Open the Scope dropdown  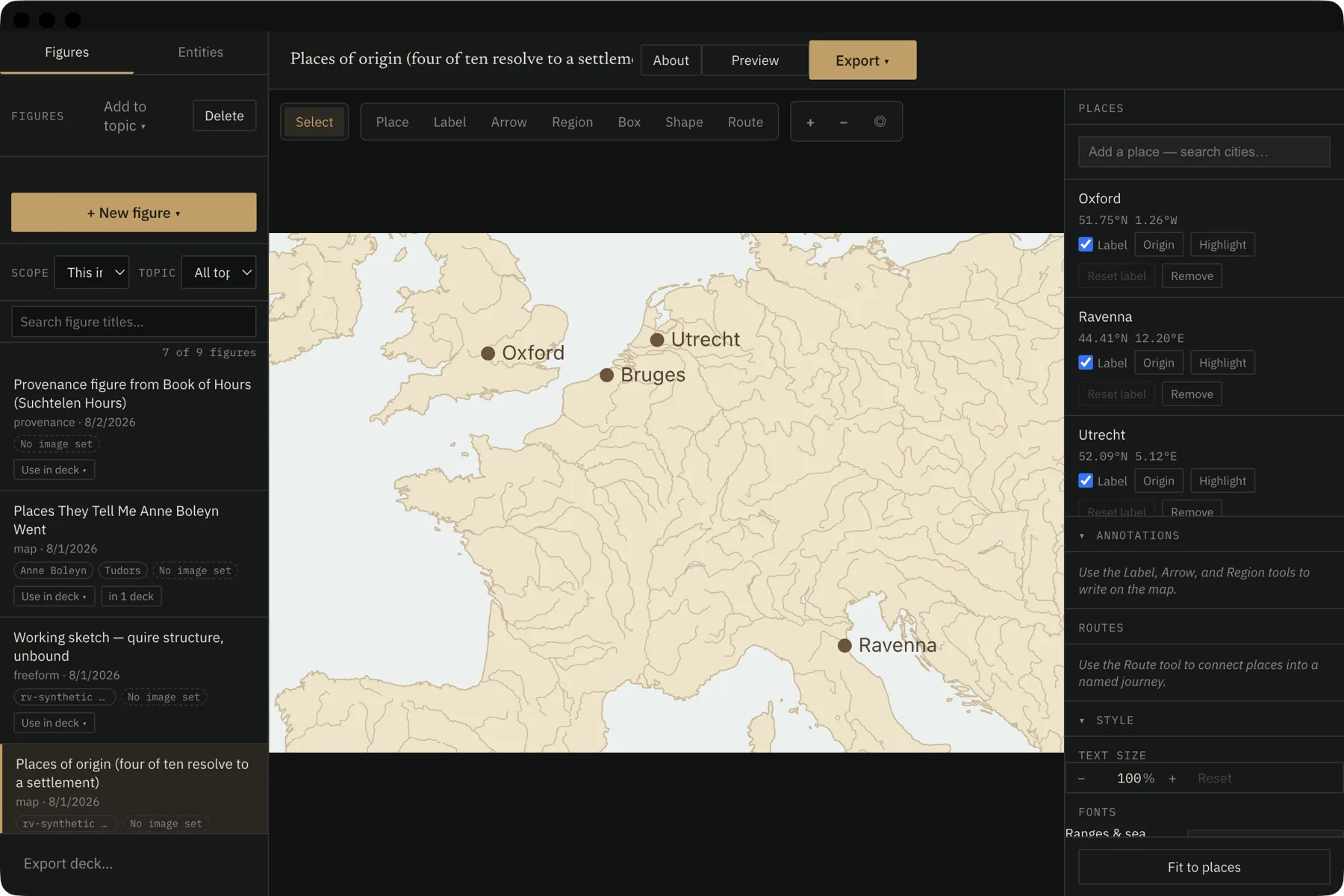click(x=91, y=273)
